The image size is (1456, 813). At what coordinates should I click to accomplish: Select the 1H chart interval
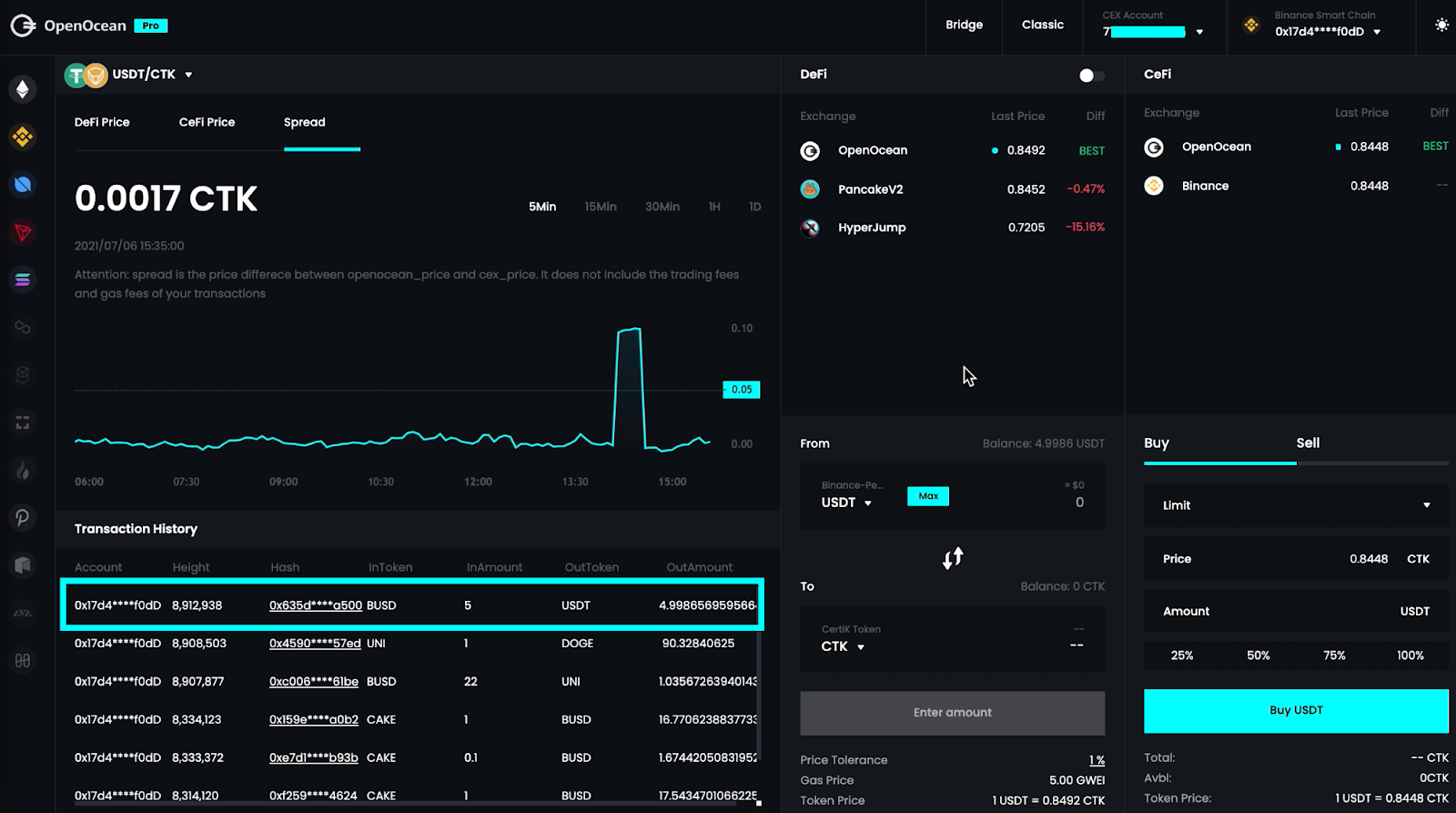pos(714,207)
